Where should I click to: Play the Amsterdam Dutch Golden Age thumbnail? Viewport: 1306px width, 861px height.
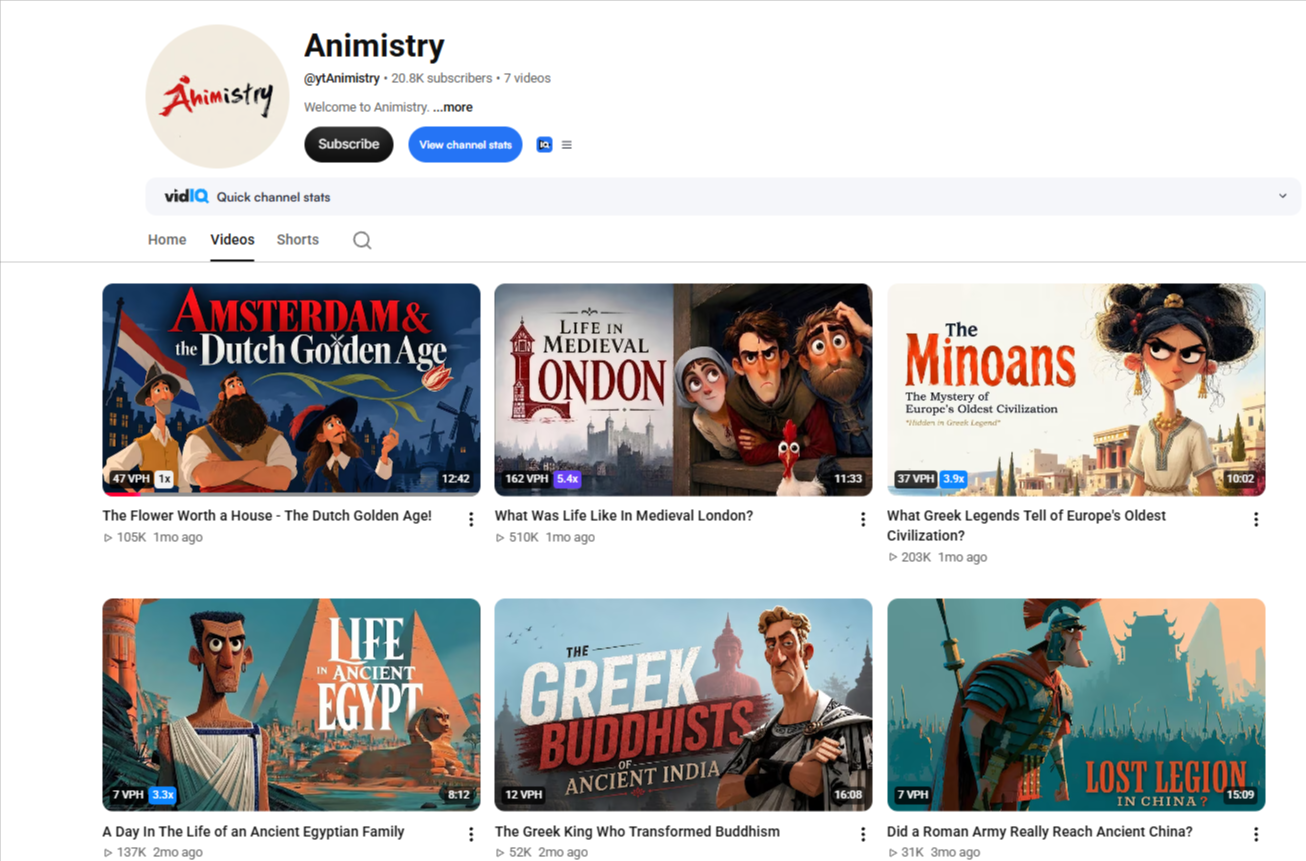[x=291, y=390]
